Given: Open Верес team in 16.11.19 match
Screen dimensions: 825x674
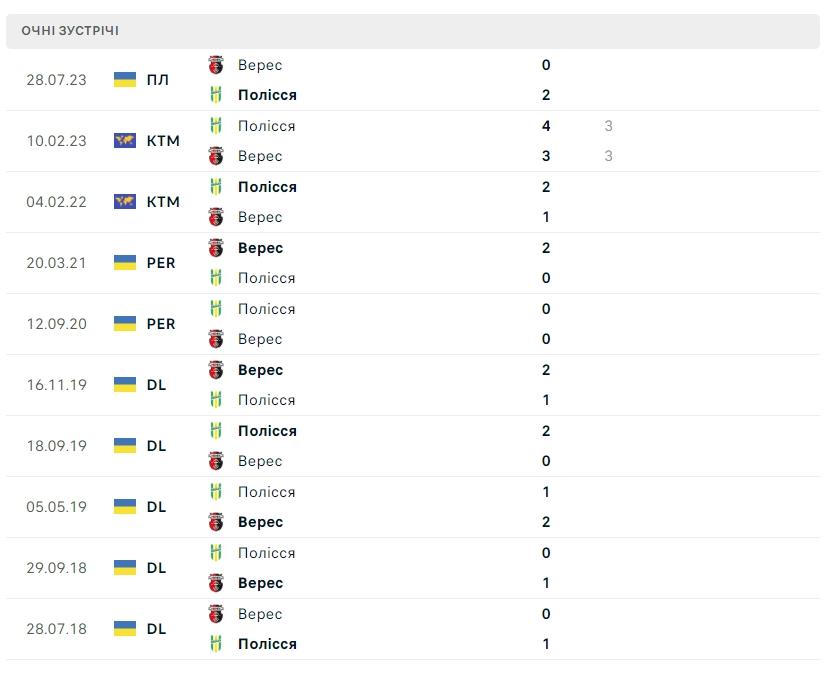Looking at the screenshot, I should pyautogui.click(x=260, y=370).
